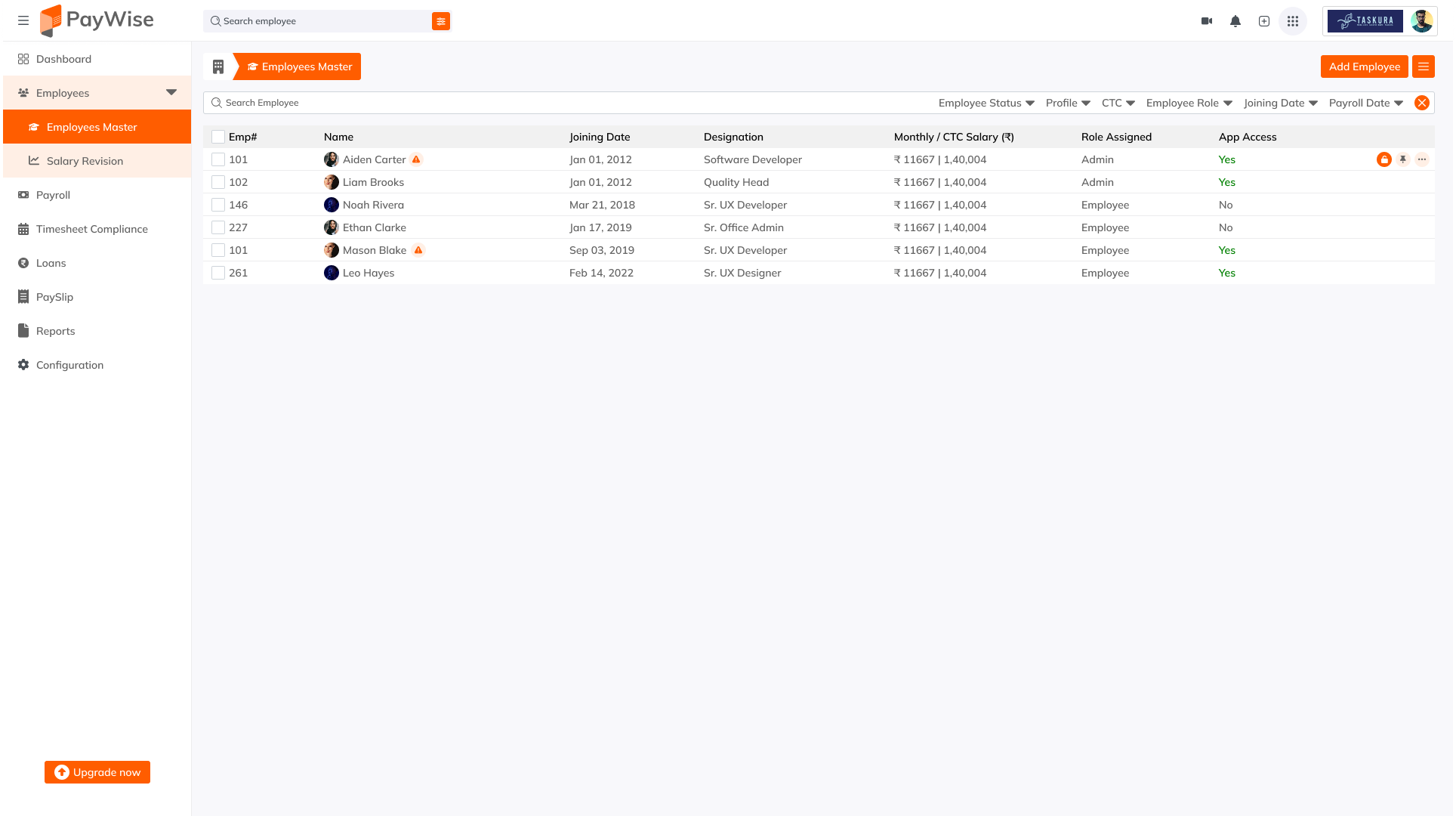Check the select-all checkbox in the table header
Image resolution: width=1456 pixels, height=816 pixels.
(x=218, y=137)
